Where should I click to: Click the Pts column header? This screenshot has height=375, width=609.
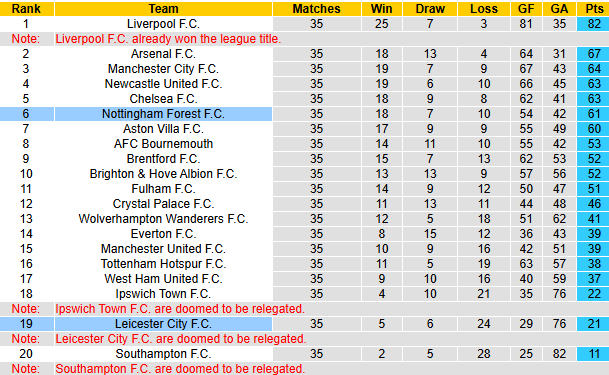click(x=593, y=9)
